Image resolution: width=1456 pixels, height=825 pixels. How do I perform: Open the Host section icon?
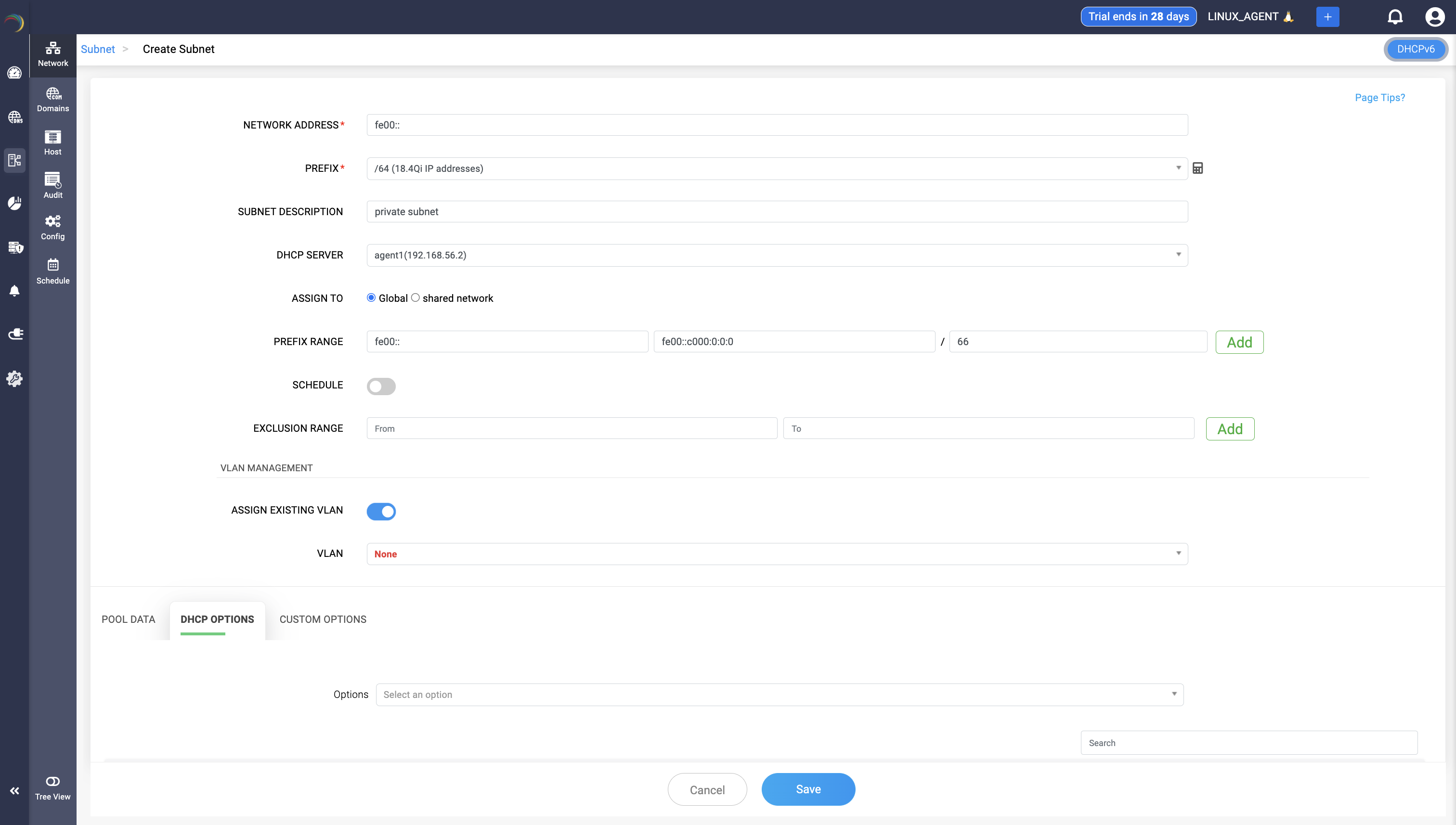[x=52, y=142]
